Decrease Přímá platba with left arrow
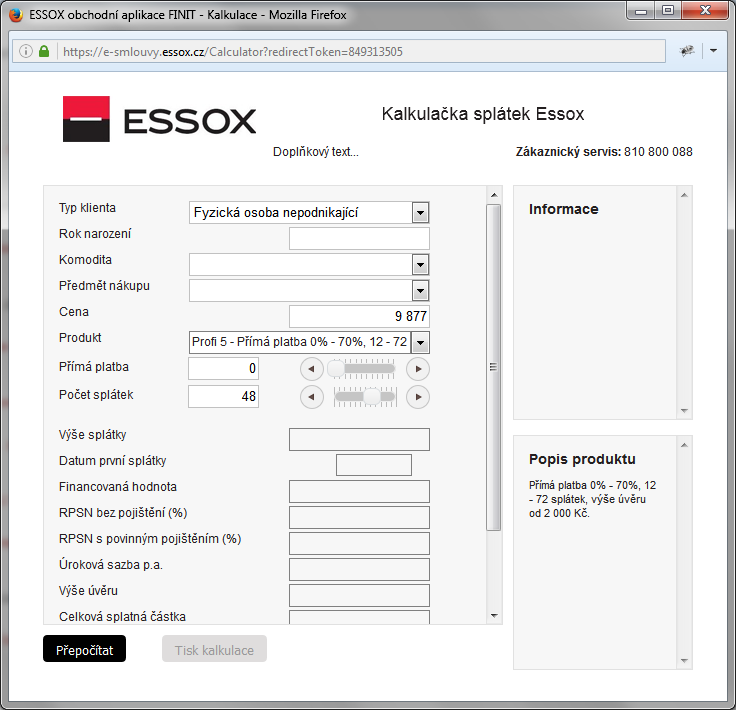Viewport: 736px width, 710px height. coord(312,369)
